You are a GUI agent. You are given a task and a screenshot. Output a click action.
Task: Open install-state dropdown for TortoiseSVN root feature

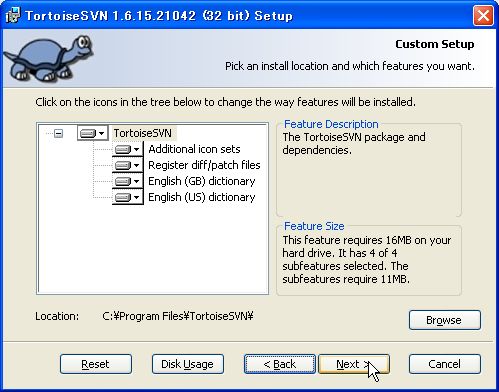pyautogui.click(x=93, y=133)
